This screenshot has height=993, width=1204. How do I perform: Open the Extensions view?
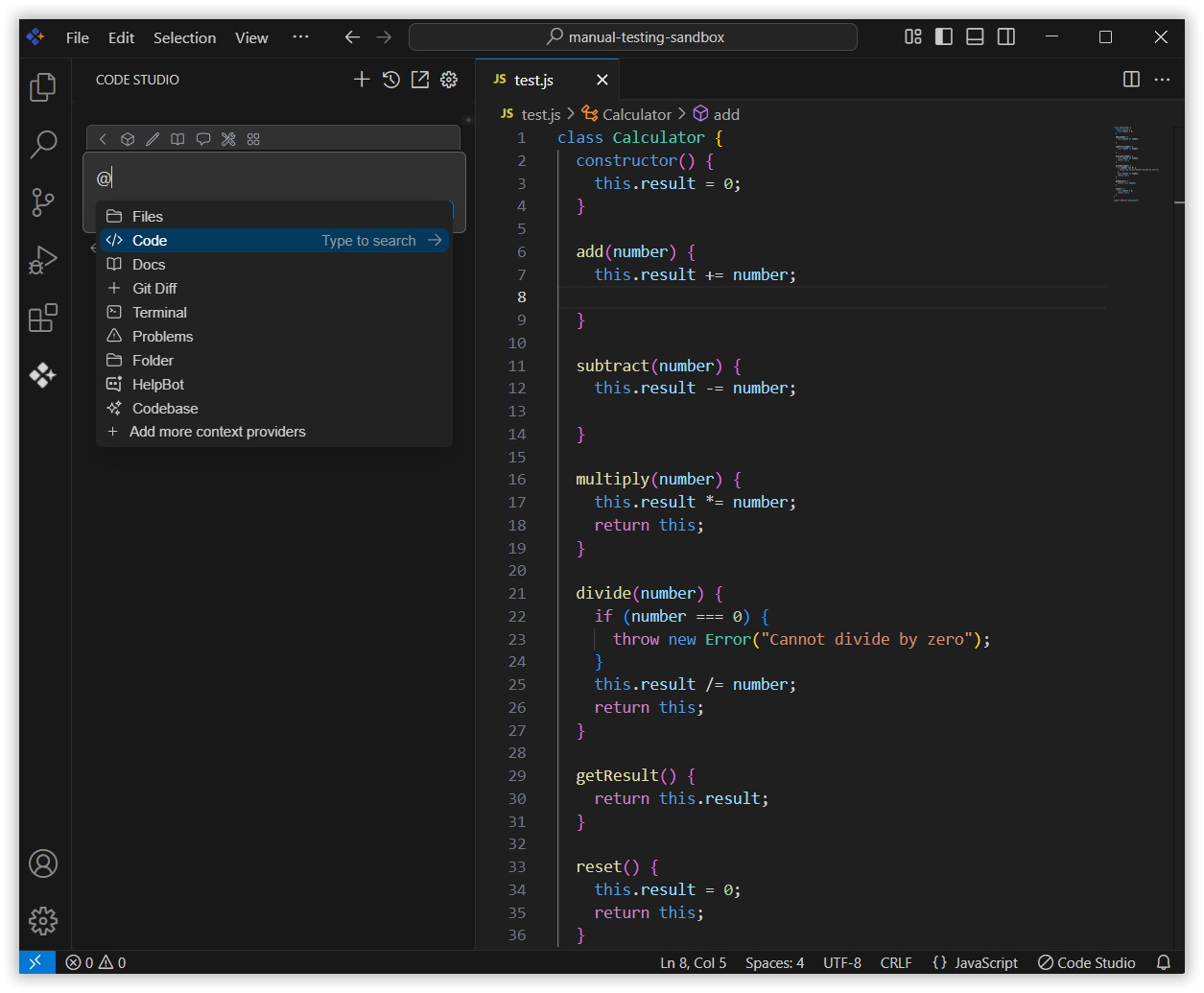pyautogui.click(x=43, y=318)
